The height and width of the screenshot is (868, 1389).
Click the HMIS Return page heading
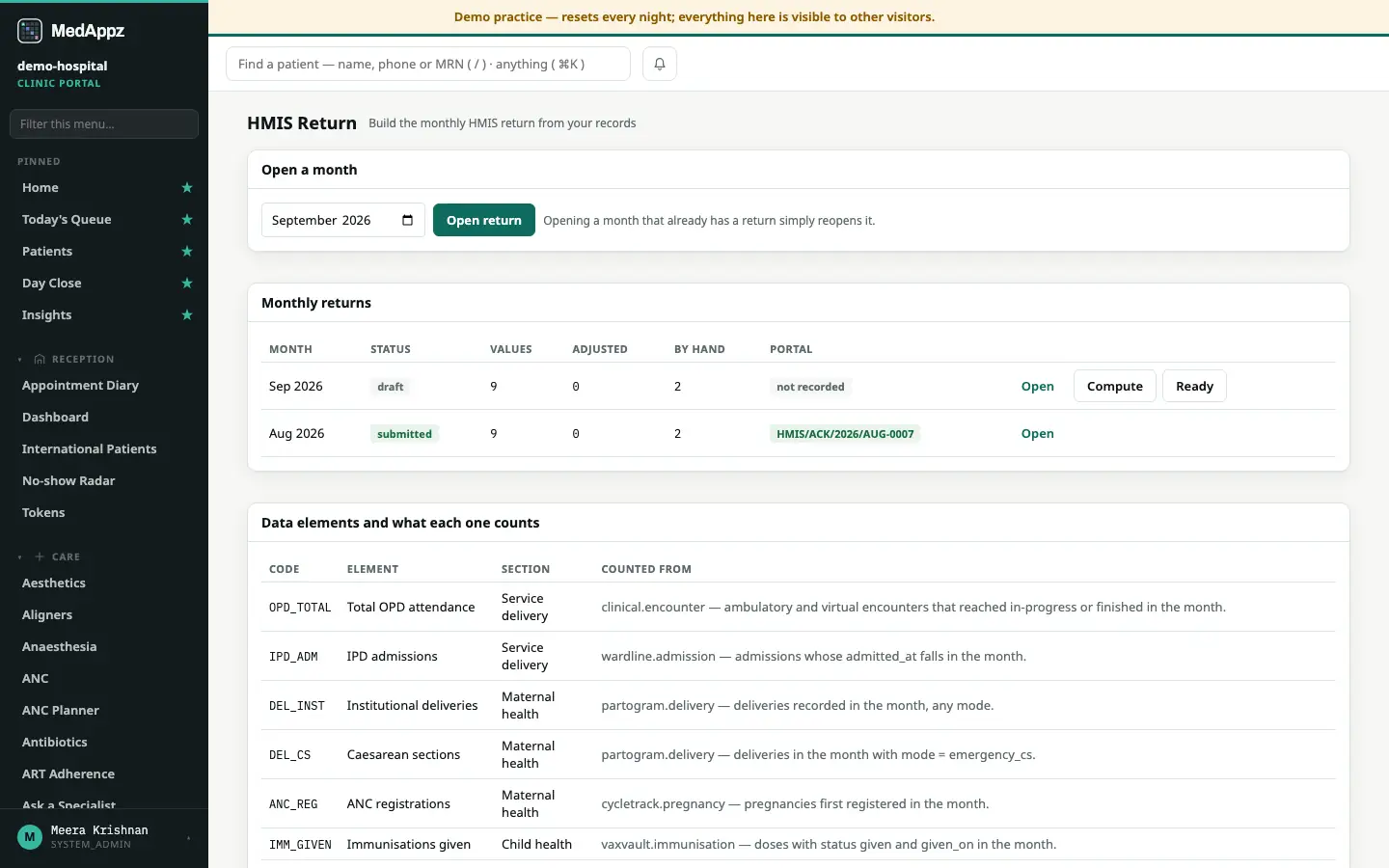click(x=302, y=123)
